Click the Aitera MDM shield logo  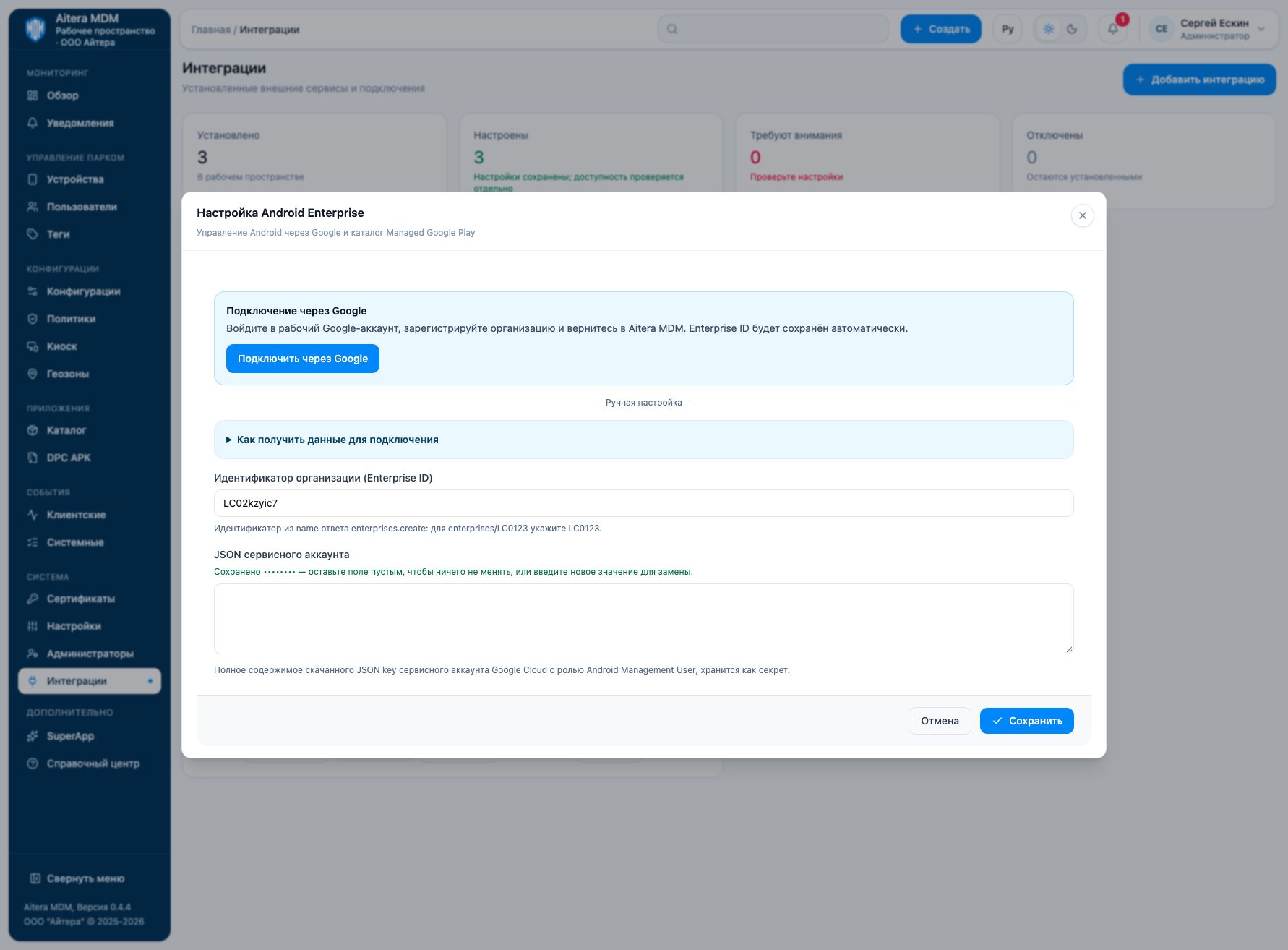coord(35,30)
